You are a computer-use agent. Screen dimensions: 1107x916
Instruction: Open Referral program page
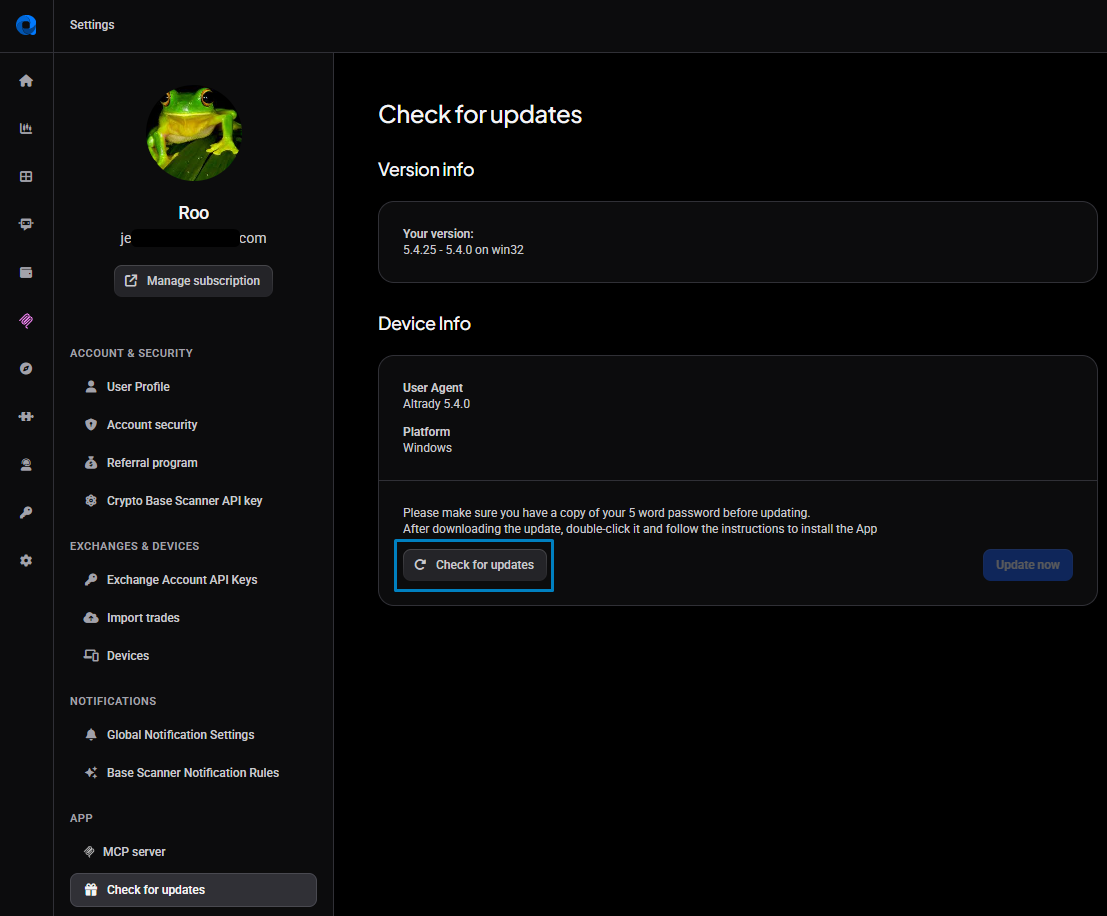tap(193, 463)
